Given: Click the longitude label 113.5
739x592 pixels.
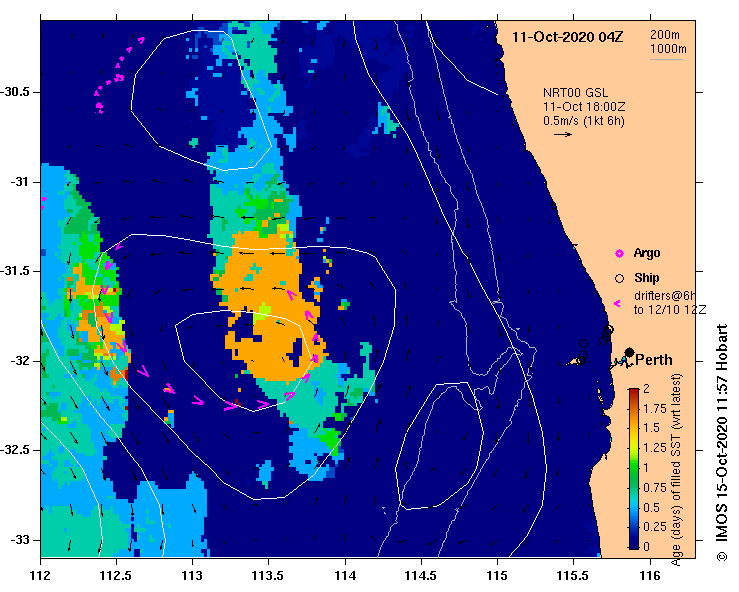Looking at the screenshot, I should click(x=269, y=575).
